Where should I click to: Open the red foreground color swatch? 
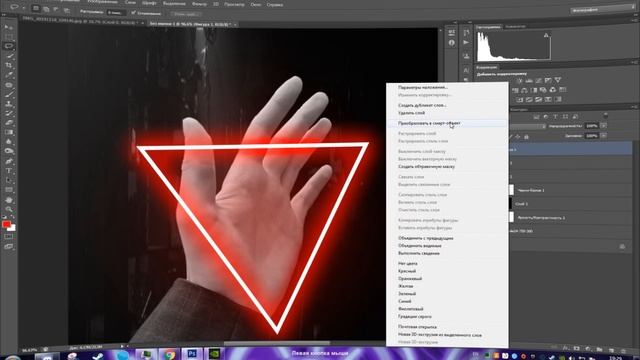click(6, 224)
